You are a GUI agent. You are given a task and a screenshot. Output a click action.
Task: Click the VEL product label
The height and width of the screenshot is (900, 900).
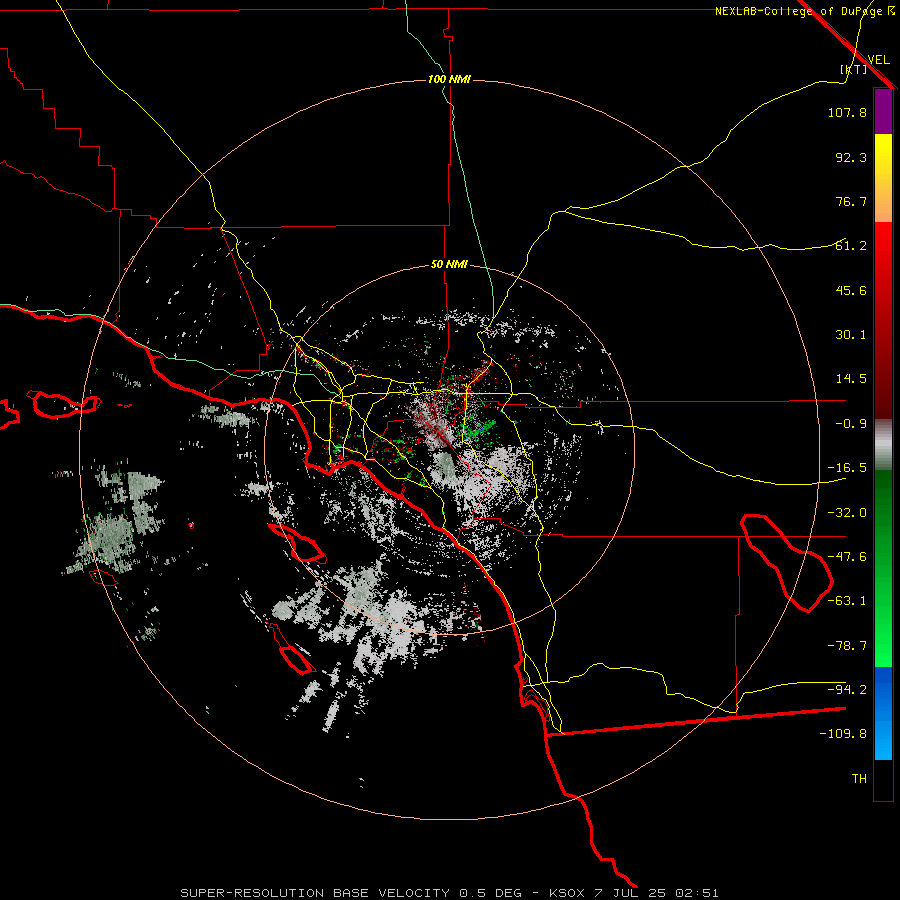click(878, 59)
